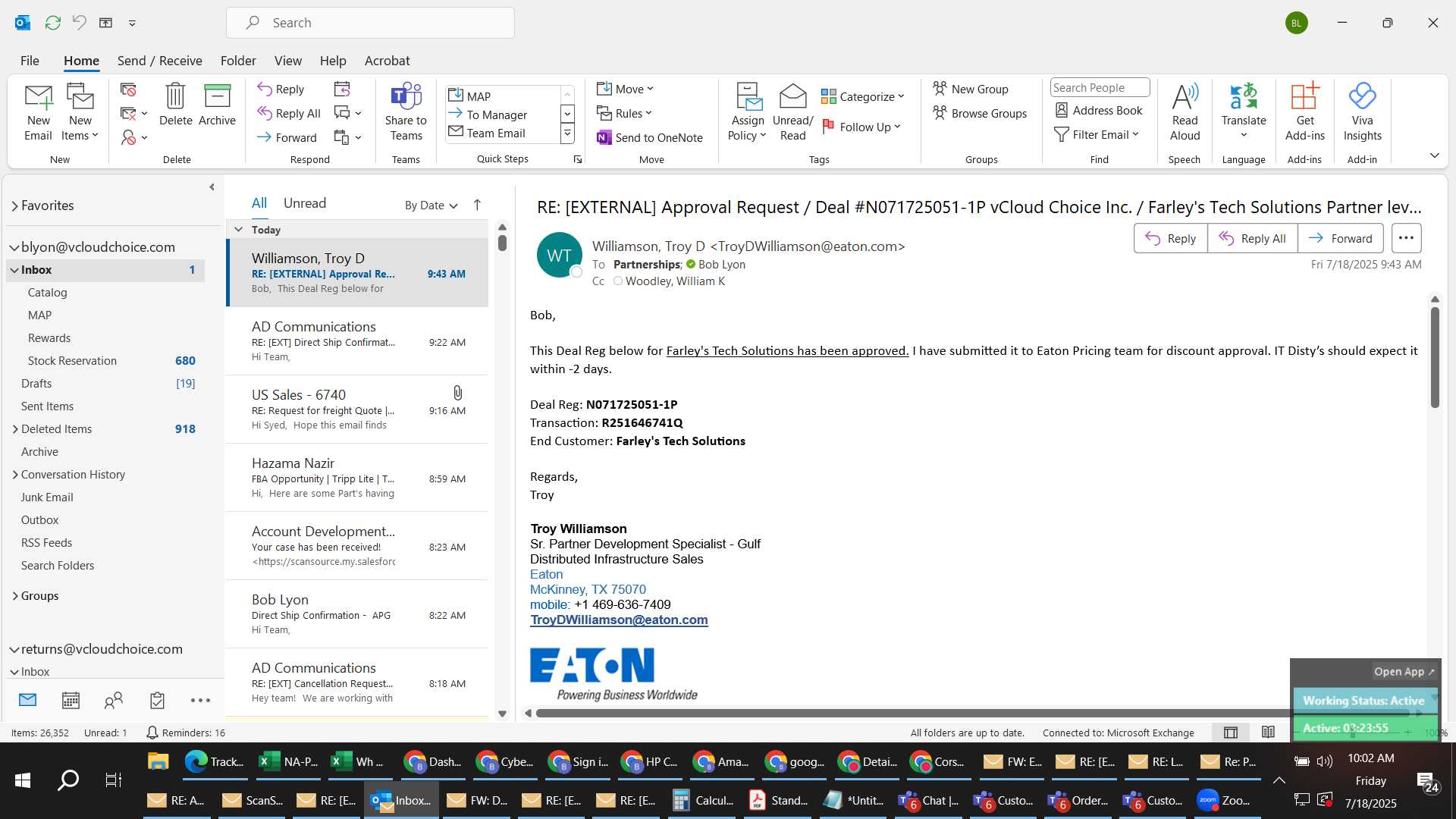
Task: Show only Unread messages
Action: (x=304, y=203)
